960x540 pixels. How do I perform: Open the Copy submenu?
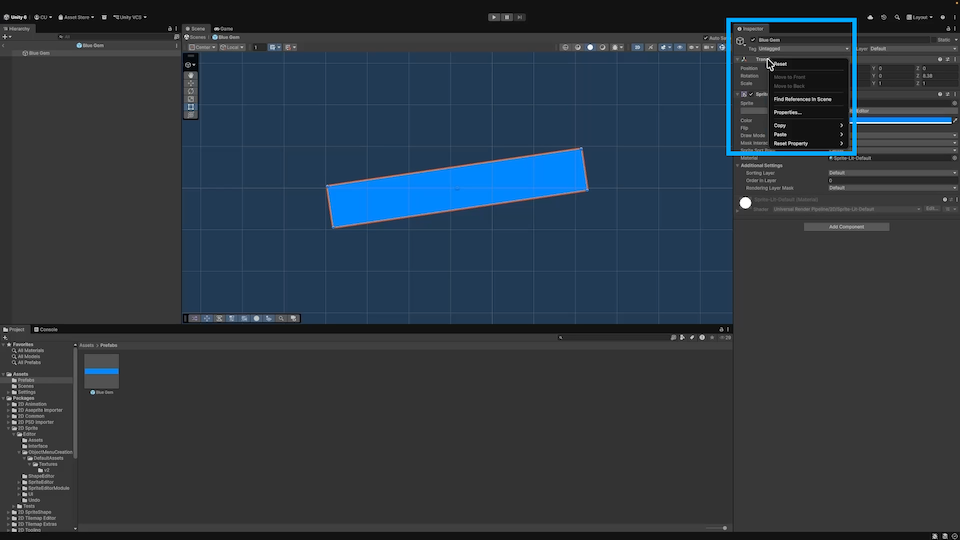point(808,126)
